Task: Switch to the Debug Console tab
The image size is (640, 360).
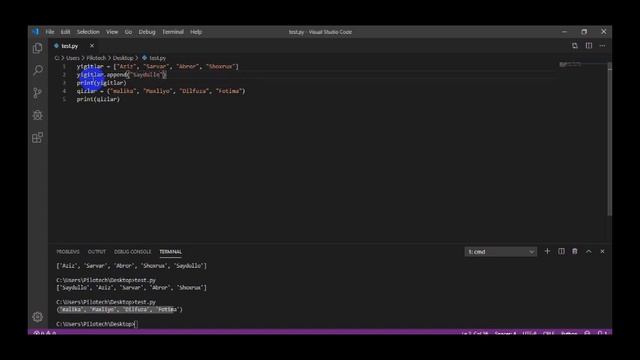Action: (133, 252)
